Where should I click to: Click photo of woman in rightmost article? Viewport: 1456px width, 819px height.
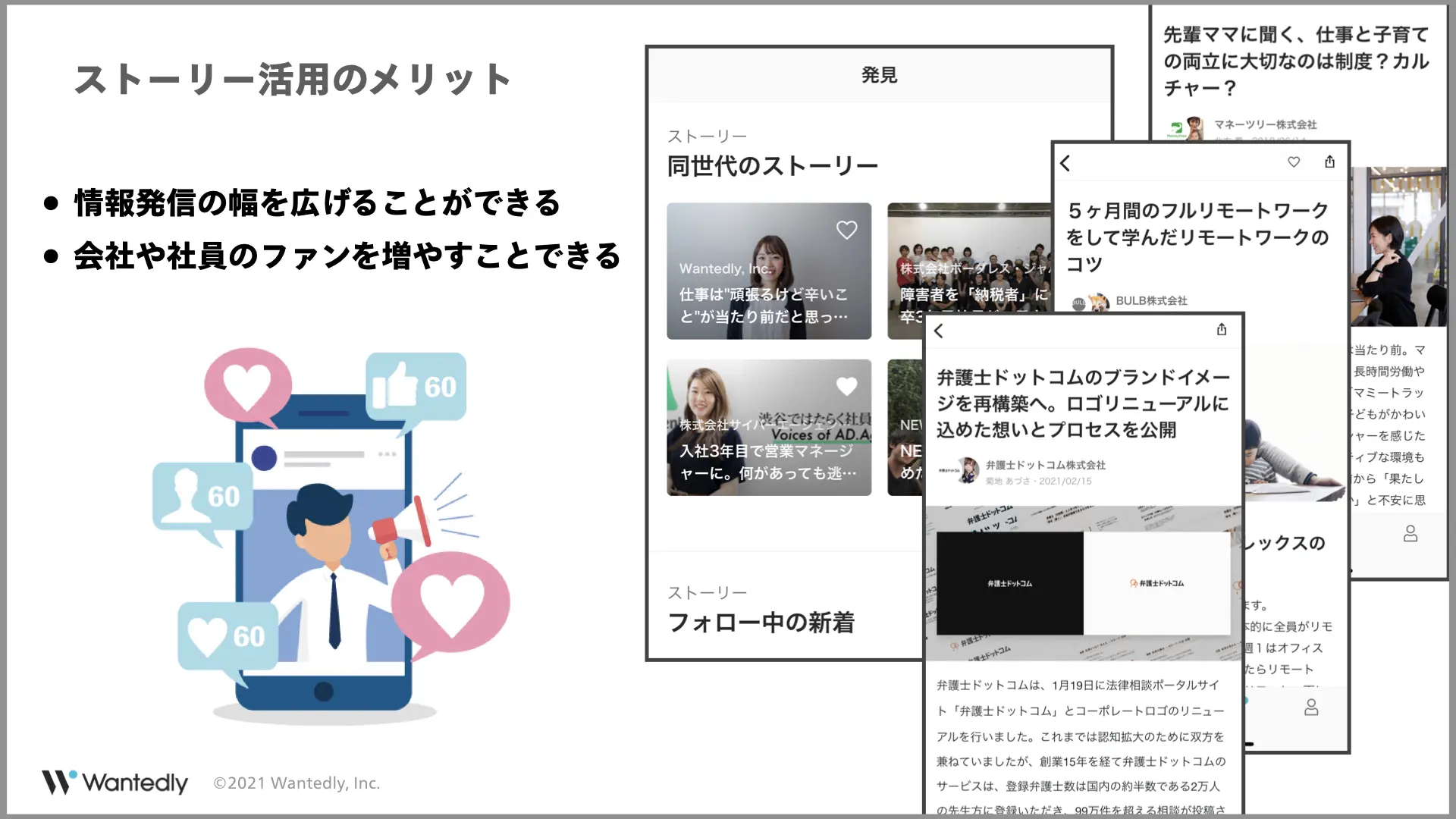point(1398,247)
